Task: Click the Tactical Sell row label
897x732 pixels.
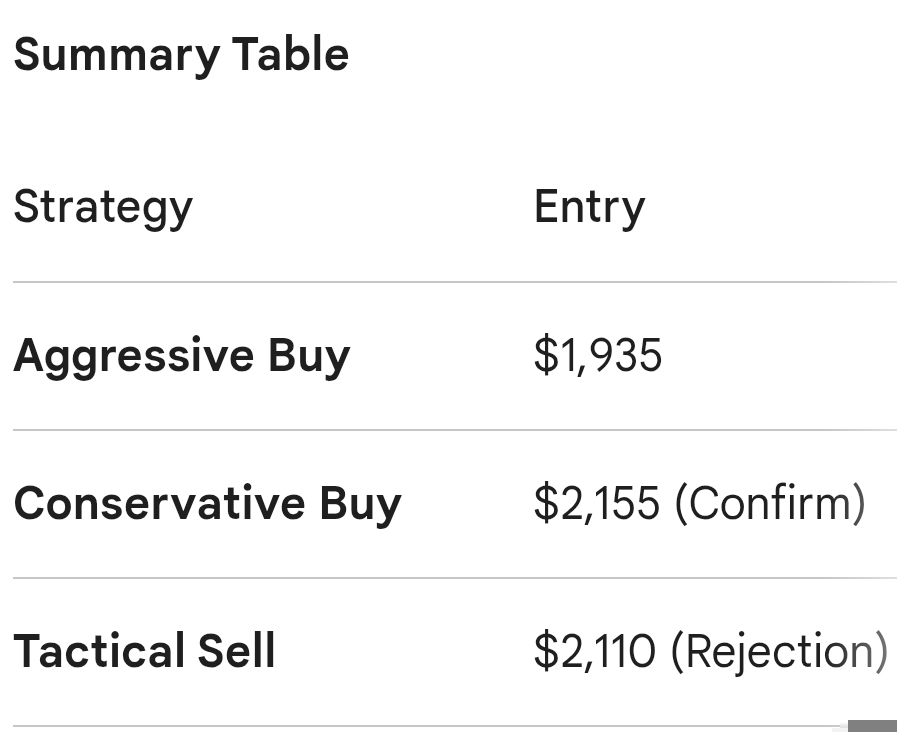Action: coord(144,651)
